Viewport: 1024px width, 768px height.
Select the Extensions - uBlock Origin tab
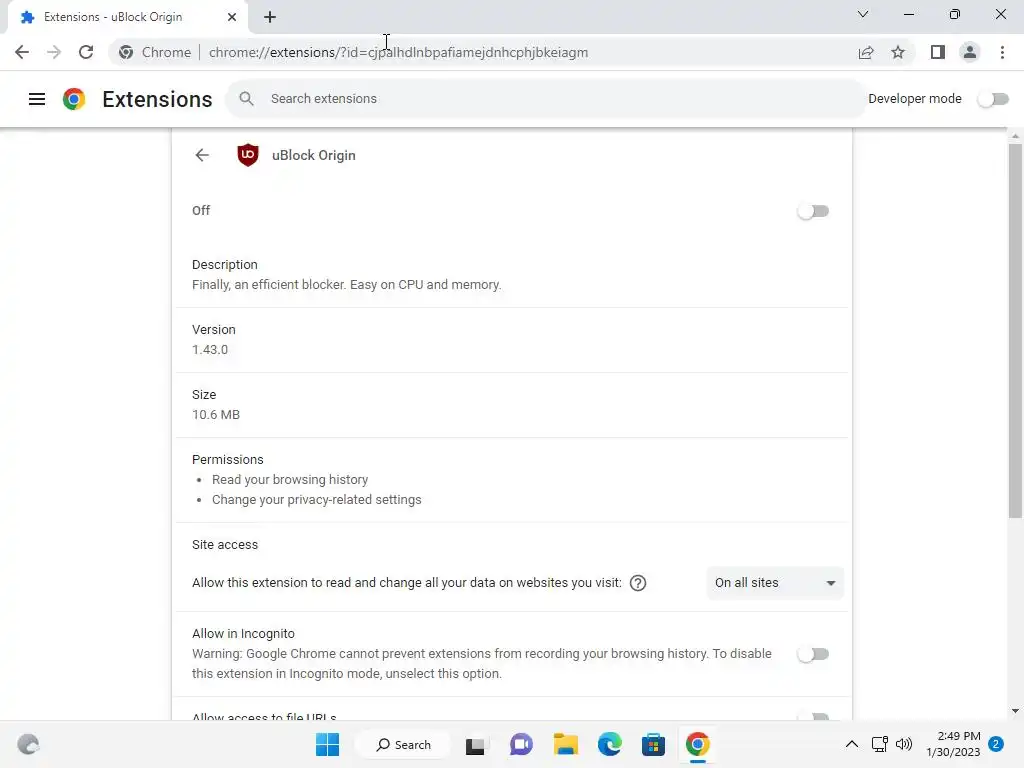point(127,17)
